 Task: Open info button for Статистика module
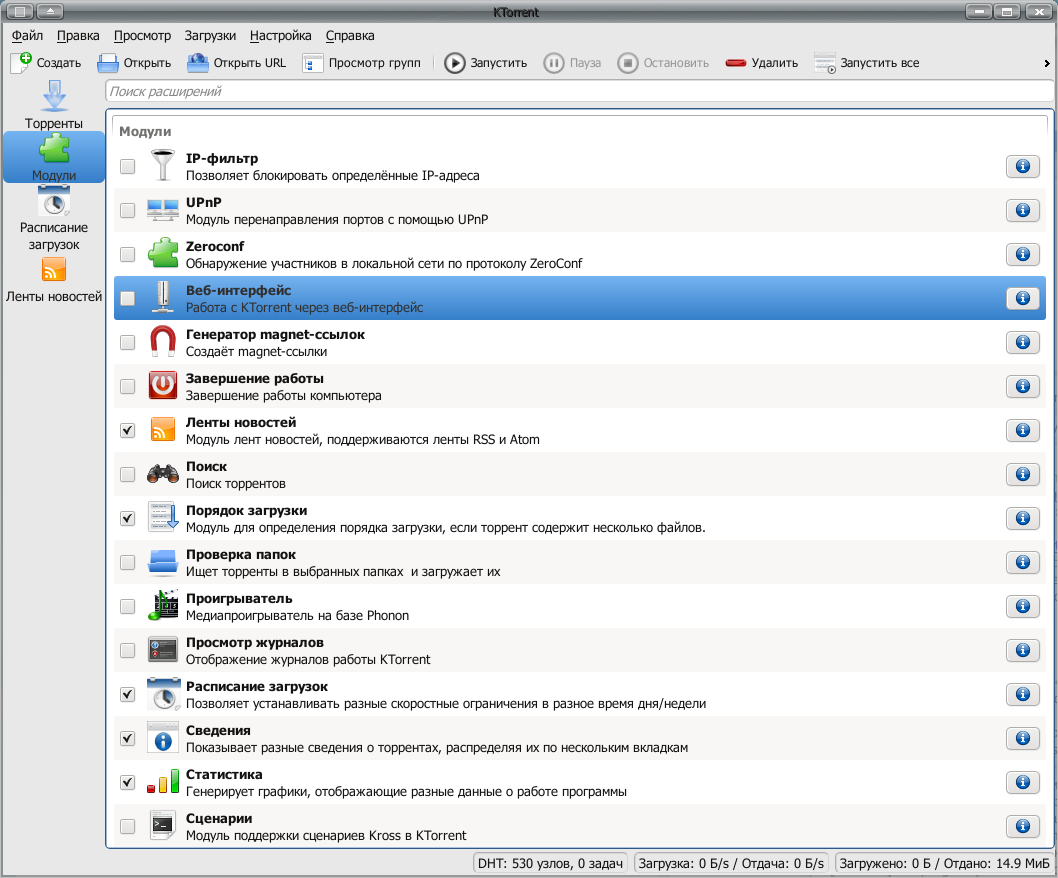(1022, 782)
